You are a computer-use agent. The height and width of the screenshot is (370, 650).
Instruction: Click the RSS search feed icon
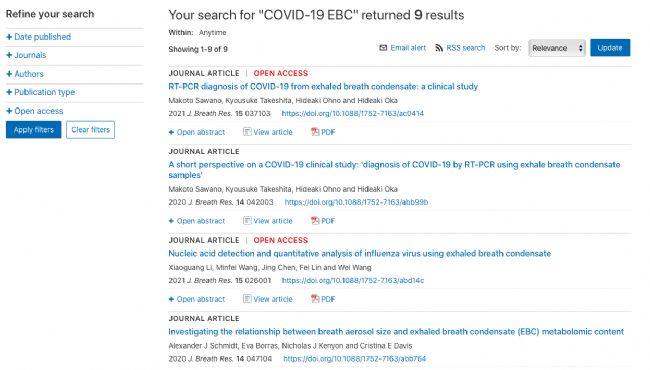[439, 48]
